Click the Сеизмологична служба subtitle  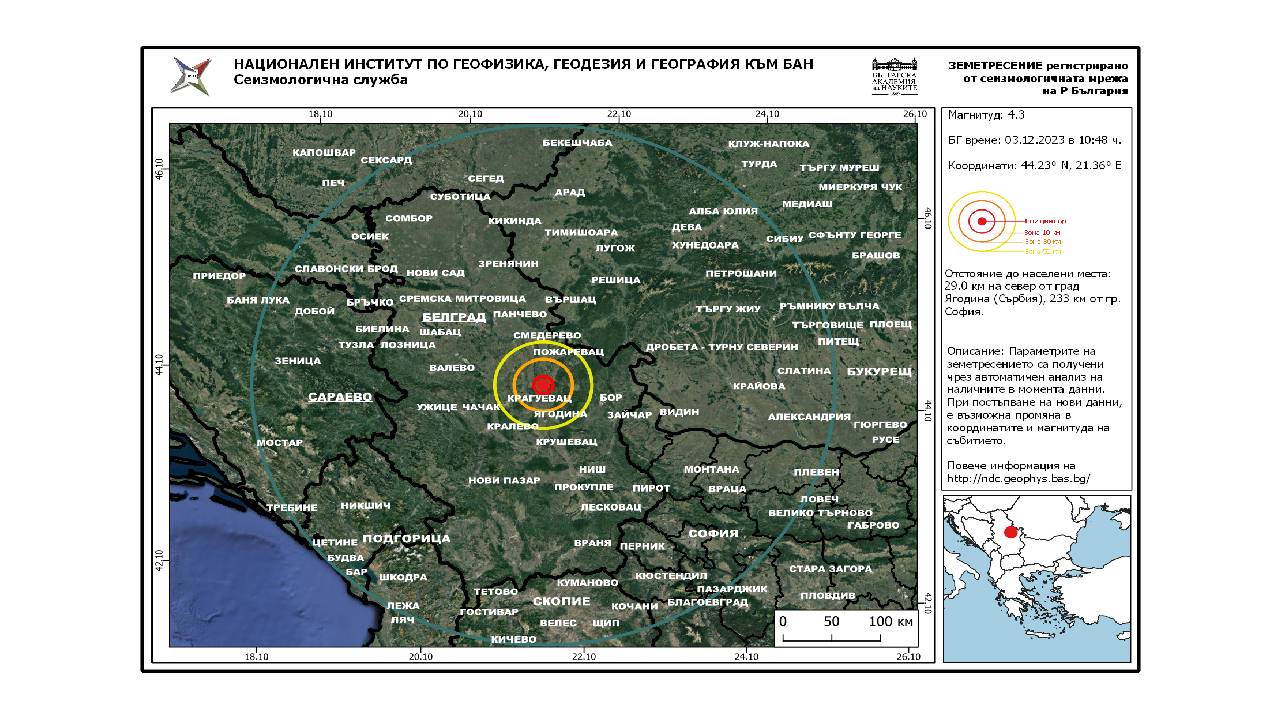(320, 81)
